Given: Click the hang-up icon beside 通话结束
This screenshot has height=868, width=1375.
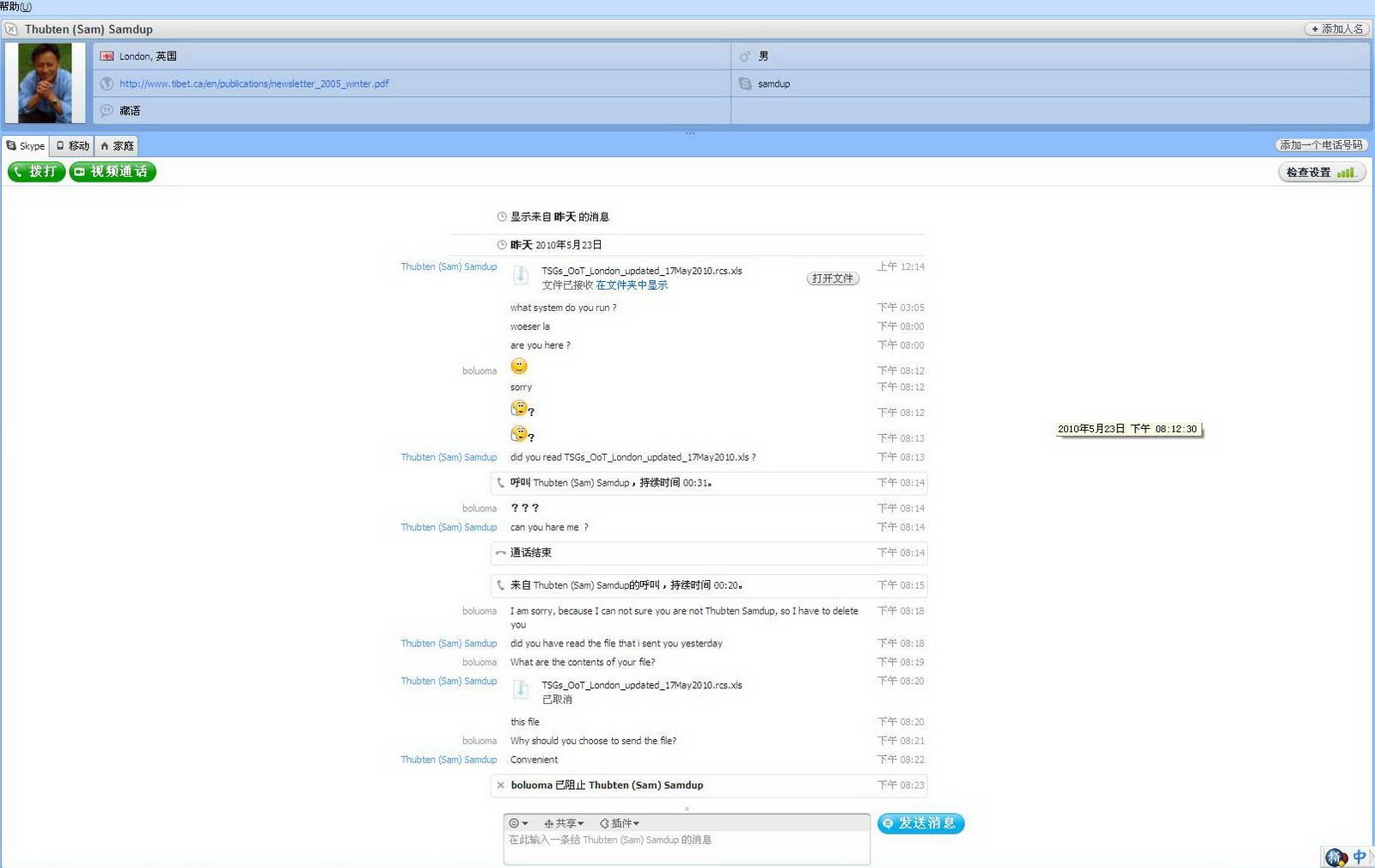Looking at the screenshot, I should 501,553.
